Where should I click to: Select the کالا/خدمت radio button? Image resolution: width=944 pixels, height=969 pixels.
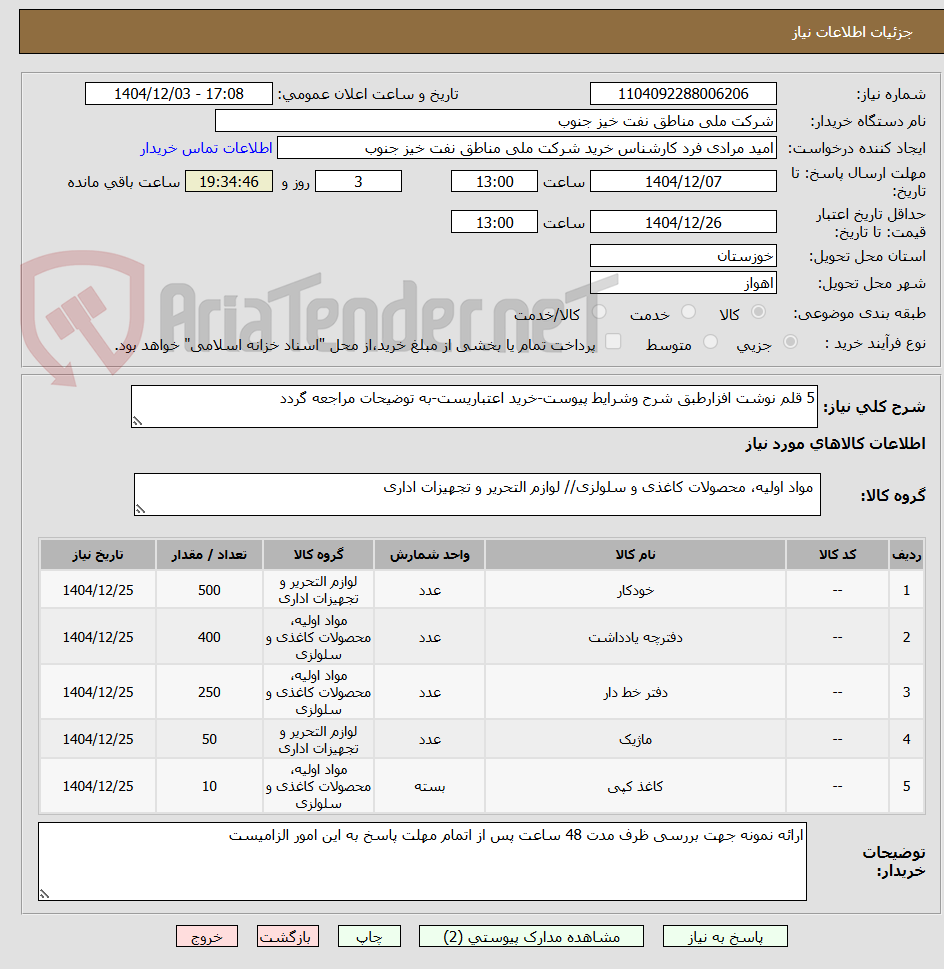599,312
